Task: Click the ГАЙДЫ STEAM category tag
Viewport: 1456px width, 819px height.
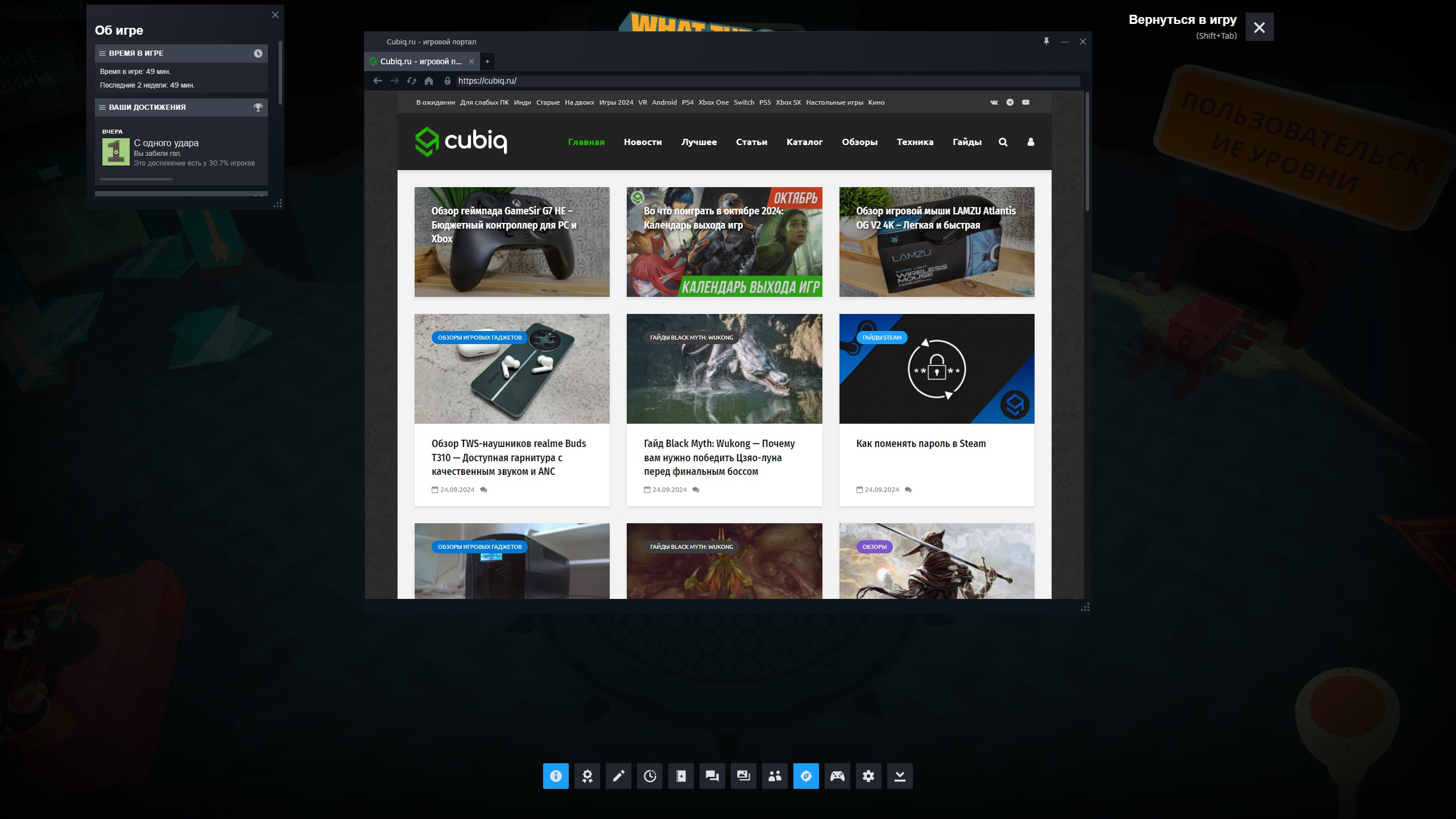Action: click(x=882, y=338)
